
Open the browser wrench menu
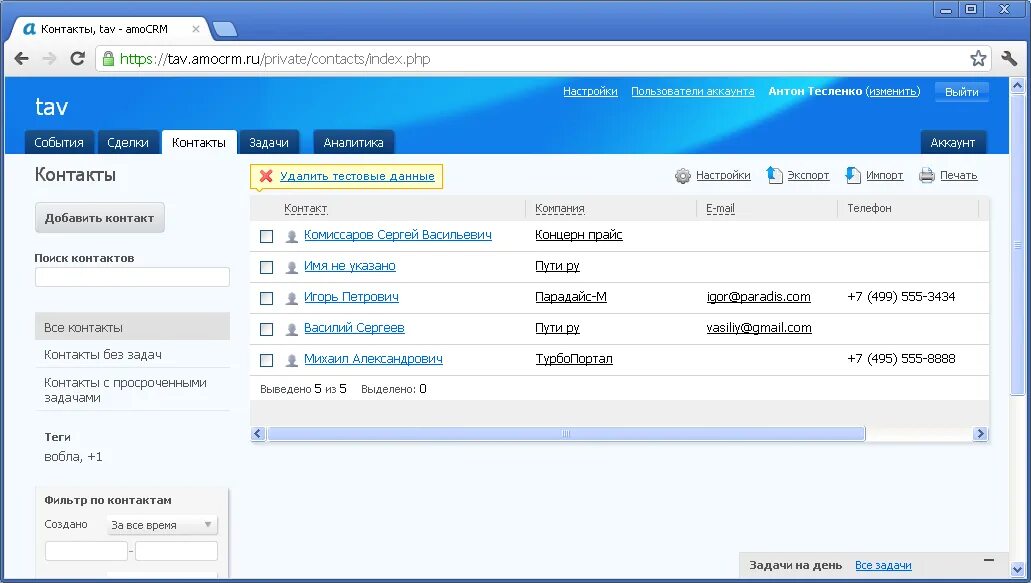[x=1009, y=58]
